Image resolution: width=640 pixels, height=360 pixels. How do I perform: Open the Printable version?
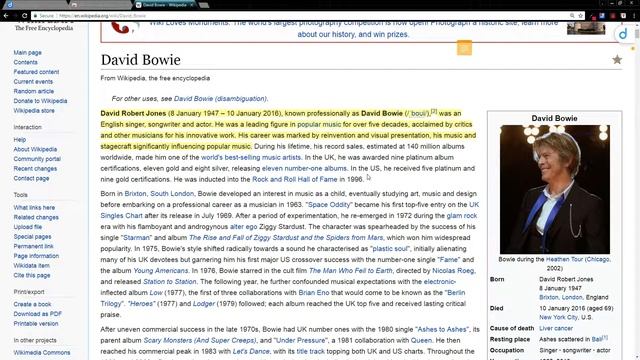point(36,324)
